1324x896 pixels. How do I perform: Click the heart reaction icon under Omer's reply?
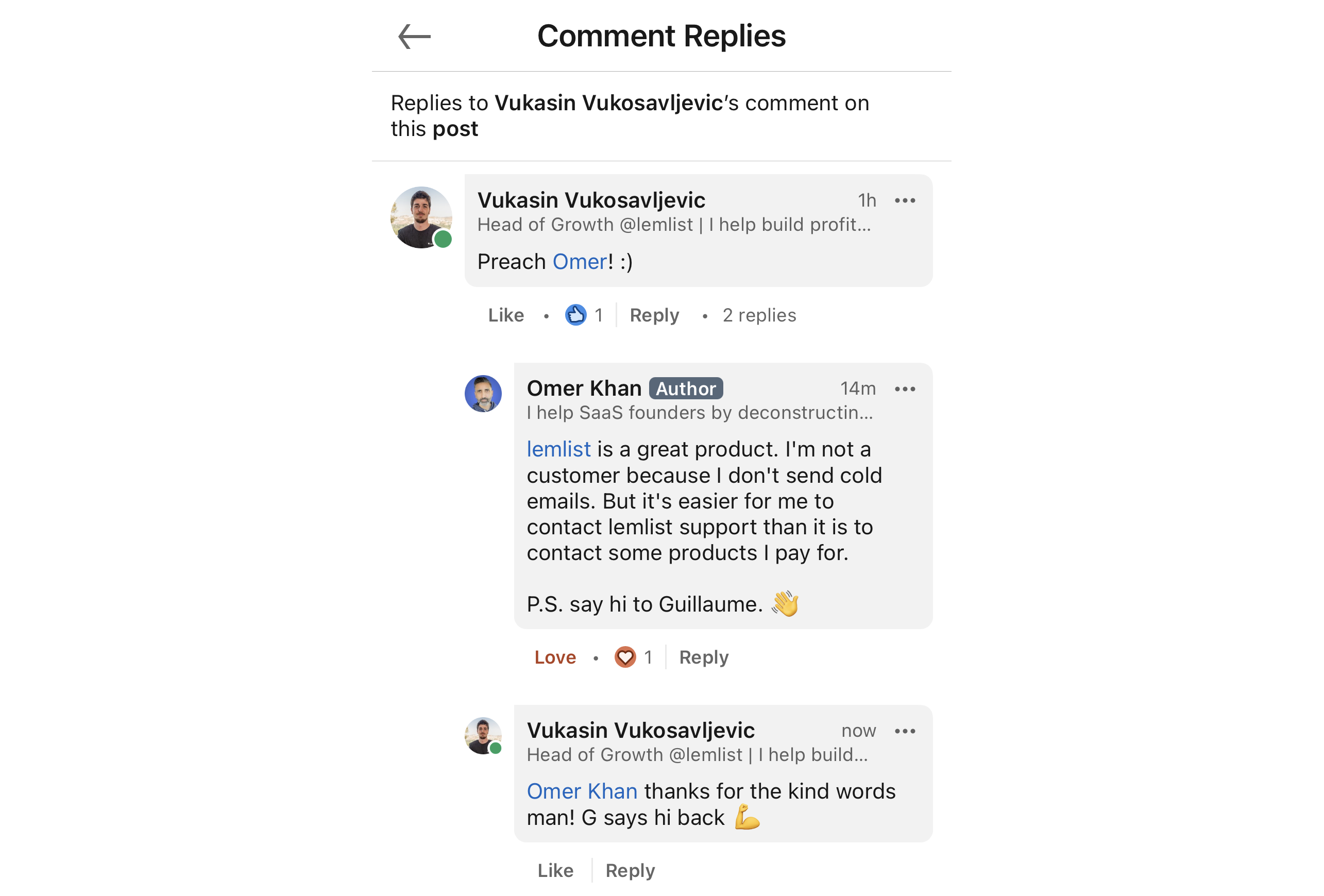tap(625, 657)
